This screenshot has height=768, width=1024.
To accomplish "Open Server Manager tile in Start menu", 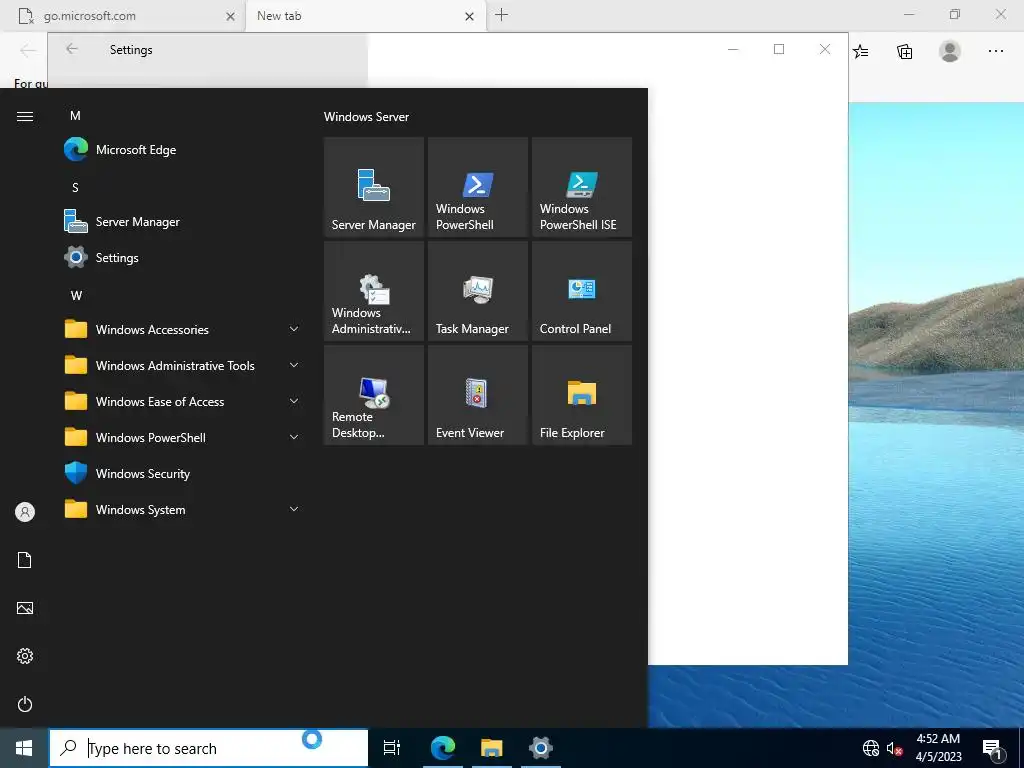I will tap(374, 187).
